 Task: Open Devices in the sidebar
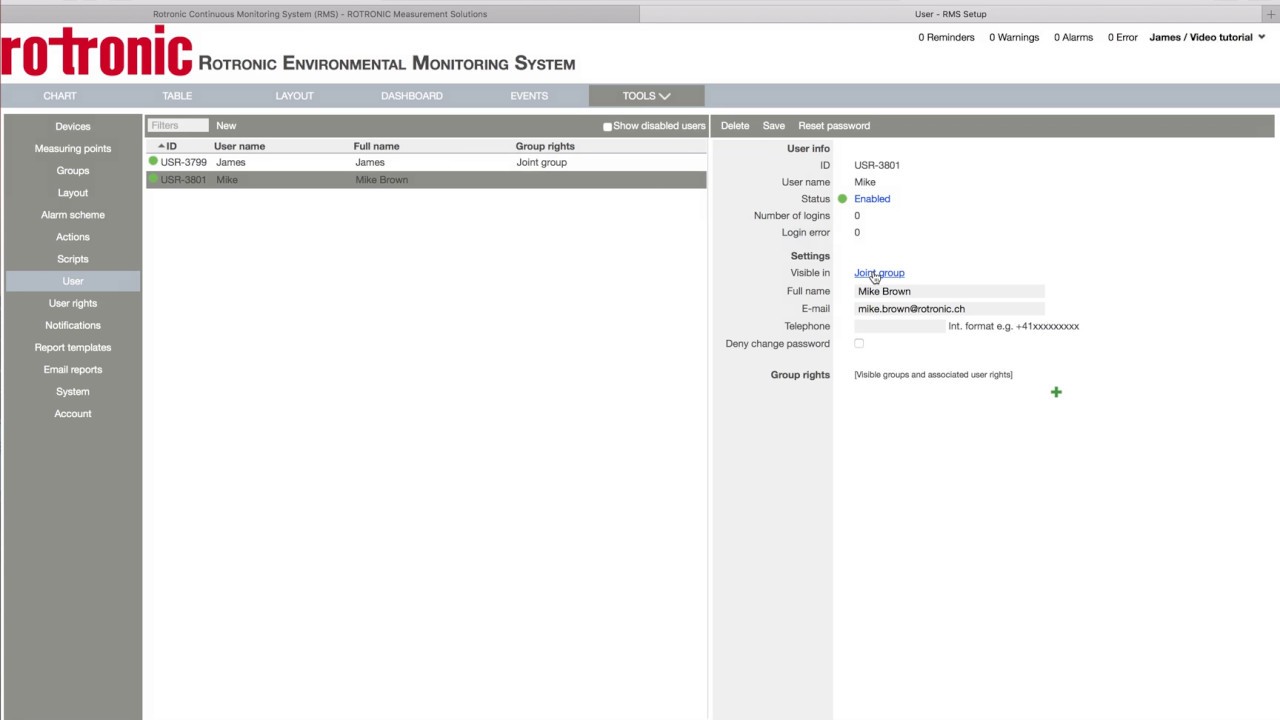click(x=73, y=127)
